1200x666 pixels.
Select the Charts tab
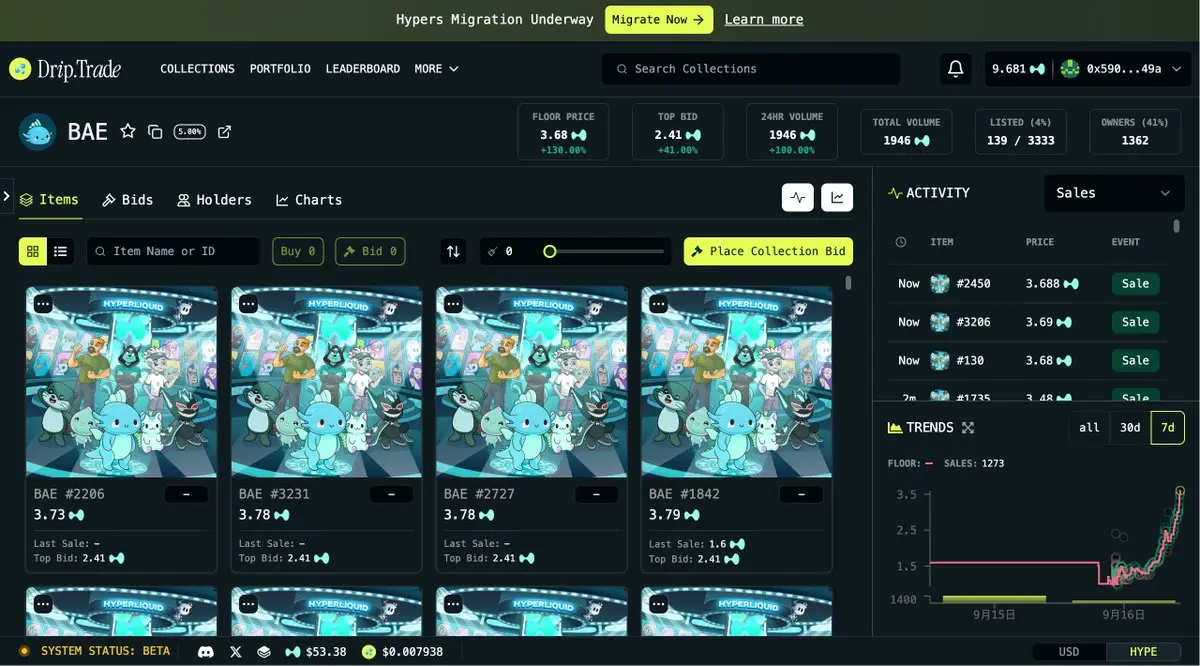click(309, 200)
